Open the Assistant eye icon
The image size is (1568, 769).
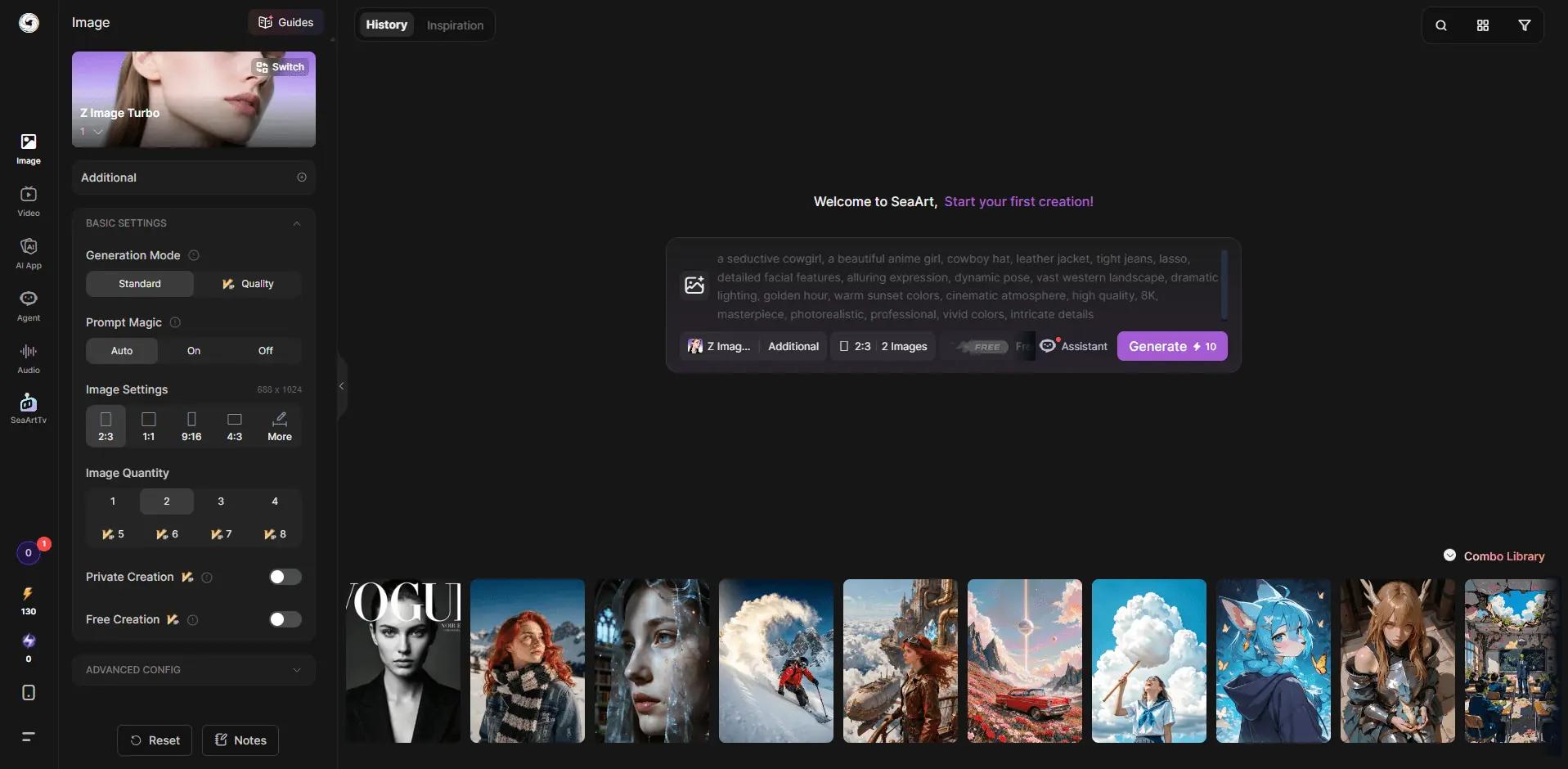(1048, 346)
